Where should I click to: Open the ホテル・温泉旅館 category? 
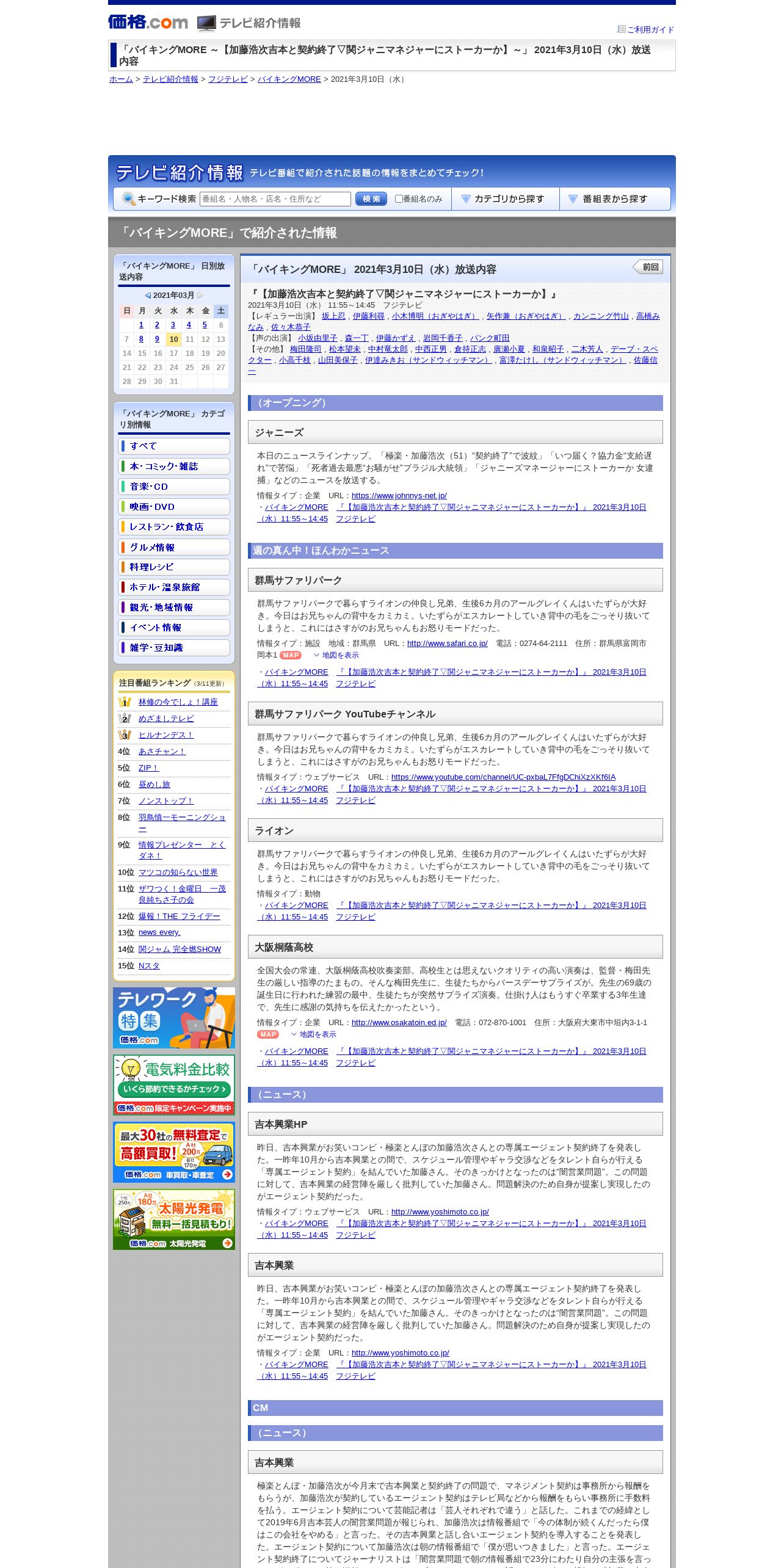point(174,587)
